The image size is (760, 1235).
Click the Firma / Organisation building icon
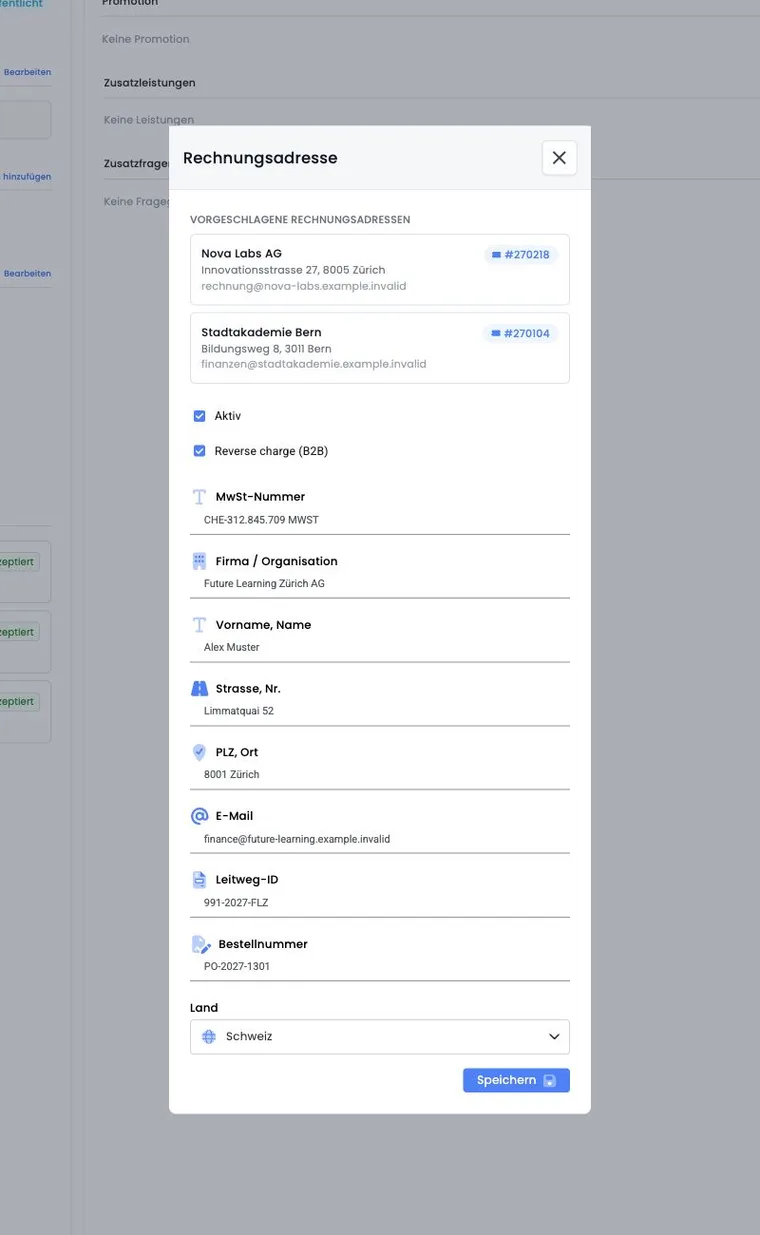pyautogui.click(x=199, y=561)
